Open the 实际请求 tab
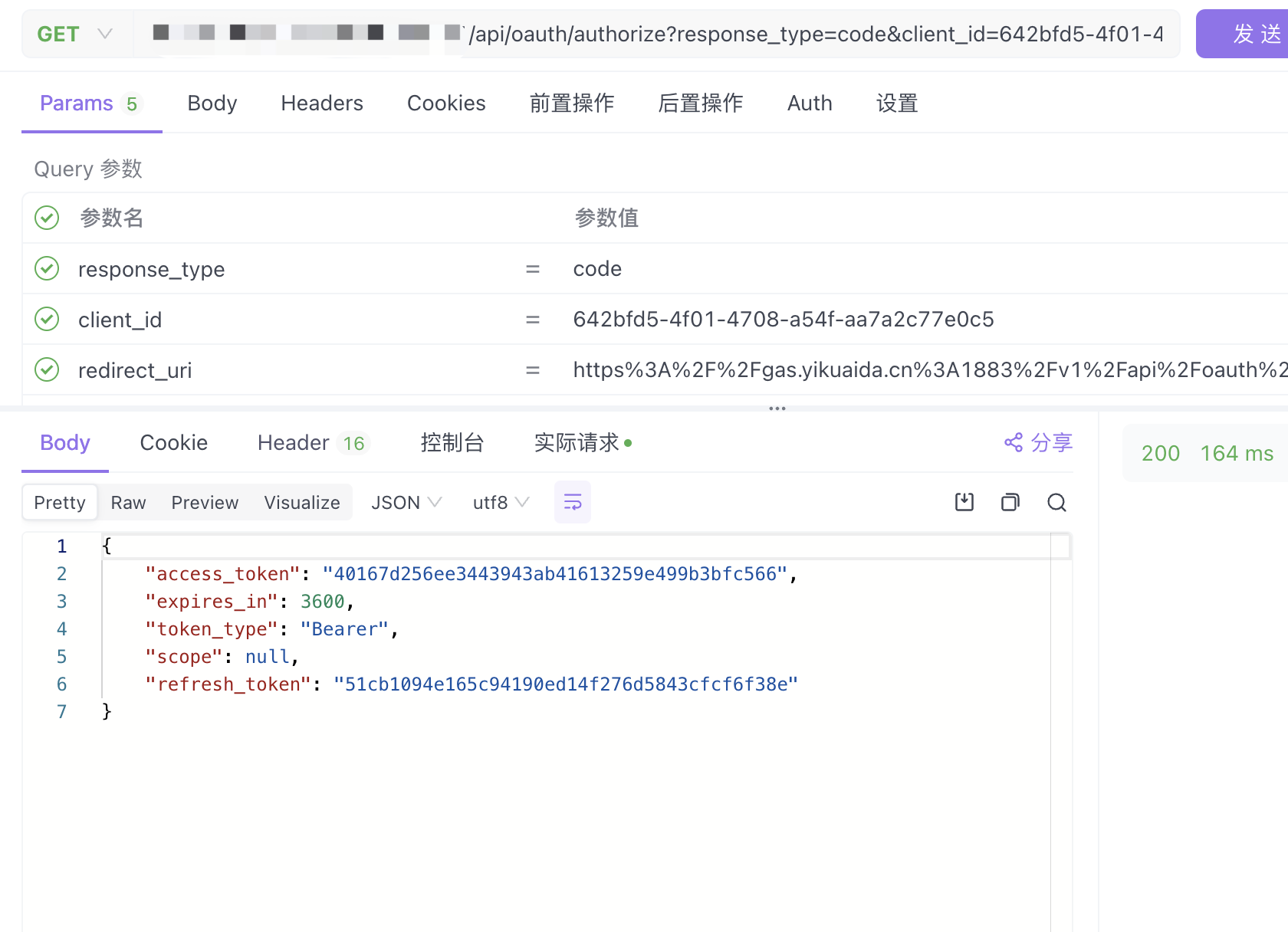 [583, 443]
